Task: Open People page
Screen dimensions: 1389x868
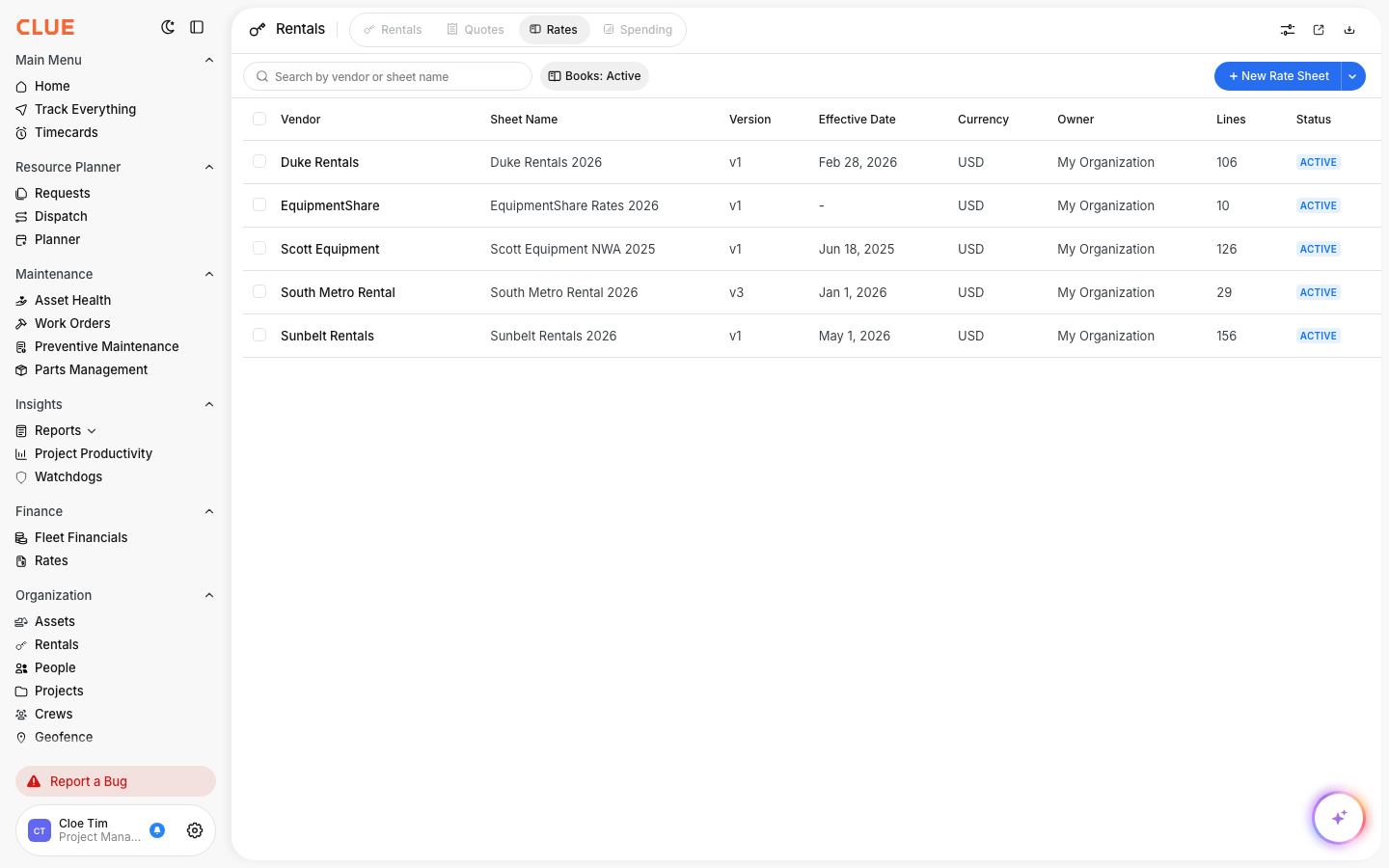Action: coord(55,667)
